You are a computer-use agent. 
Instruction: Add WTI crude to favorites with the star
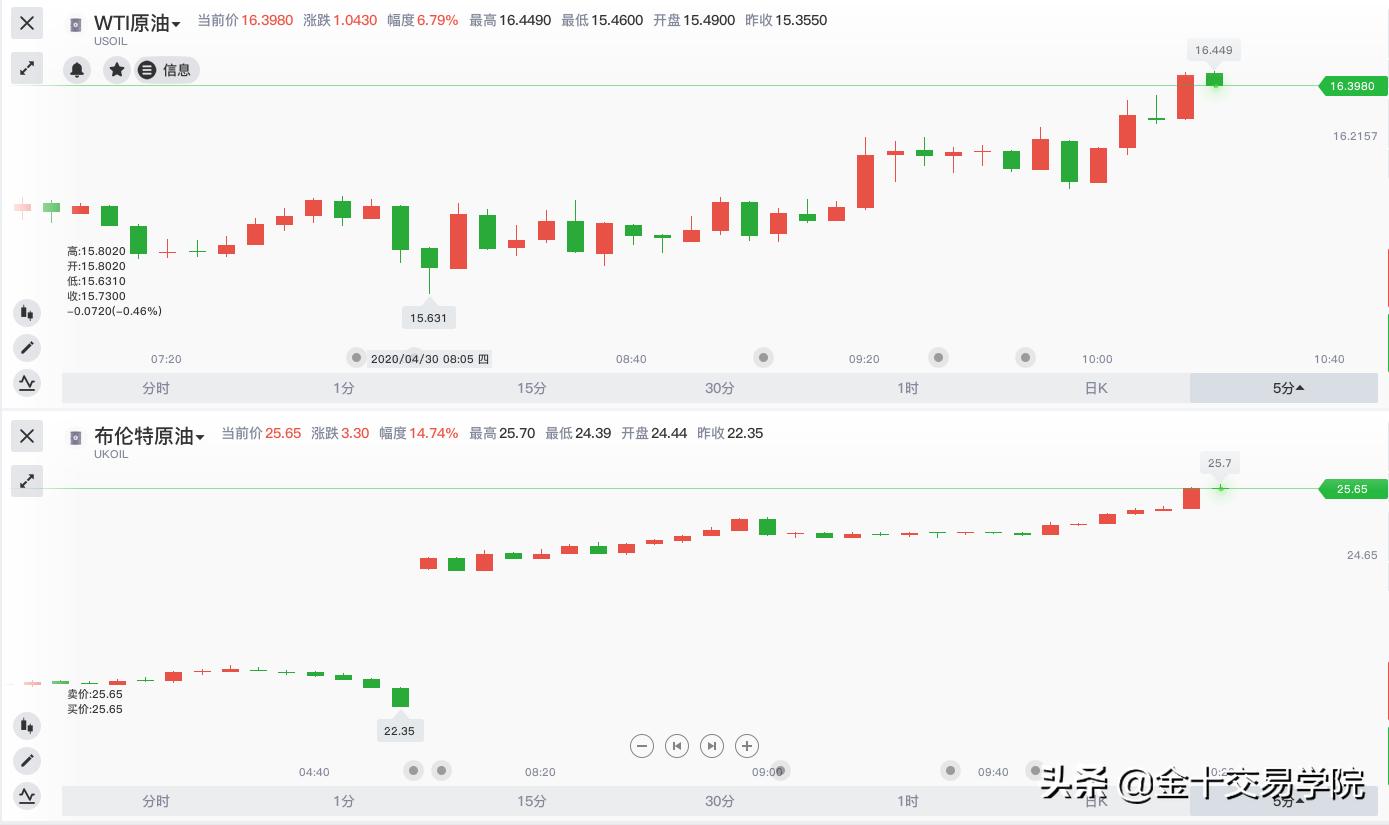117,70
